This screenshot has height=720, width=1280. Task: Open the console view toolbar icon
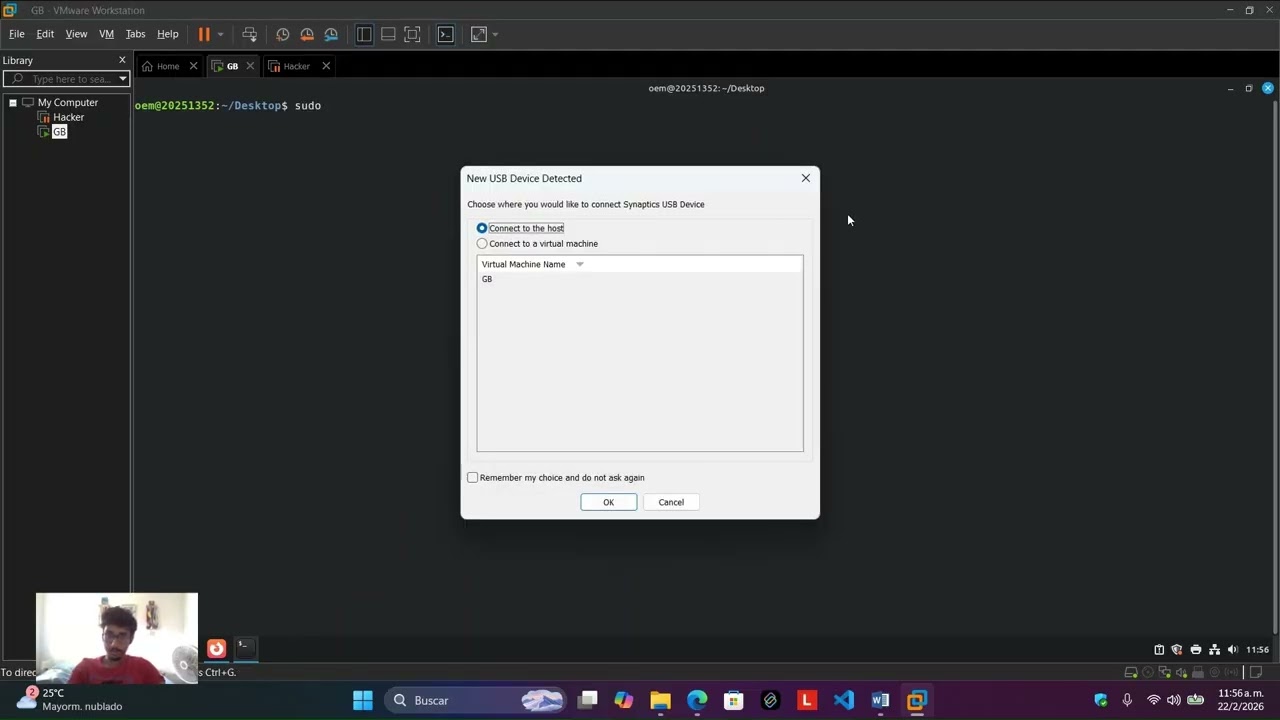click(x=446, y=34)
